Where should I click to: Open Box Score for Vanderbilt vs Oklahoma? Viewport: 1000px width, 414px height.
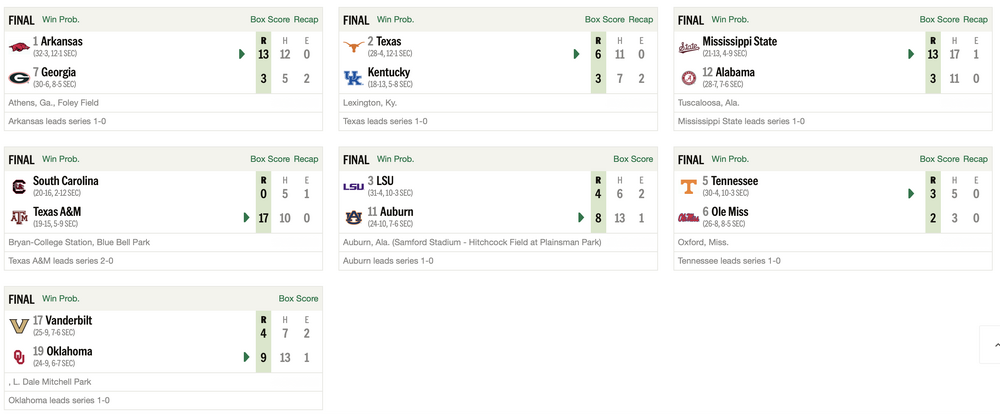[298, 298]
